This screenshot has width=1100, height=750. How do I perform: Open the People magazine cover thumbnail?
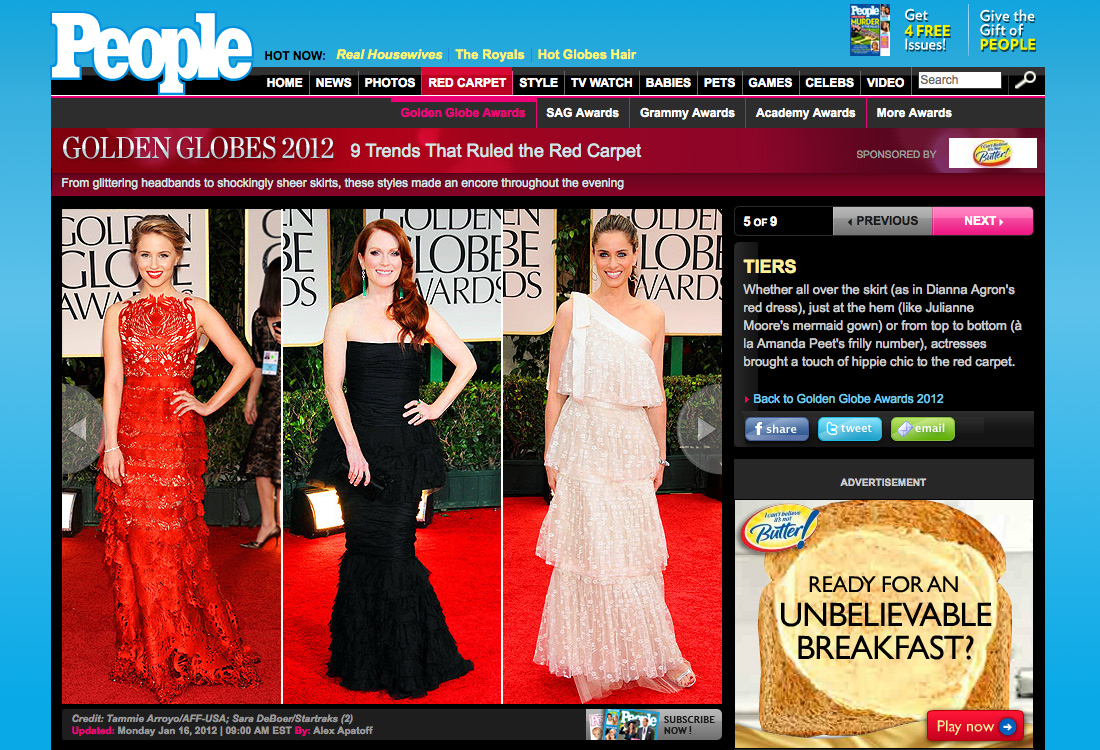point(869,30)
